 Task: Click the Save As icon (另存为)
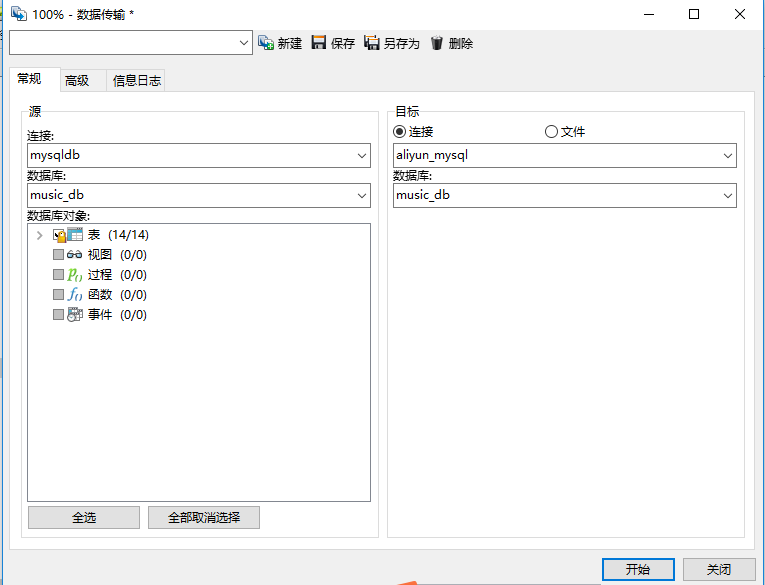tap(372, 43)
